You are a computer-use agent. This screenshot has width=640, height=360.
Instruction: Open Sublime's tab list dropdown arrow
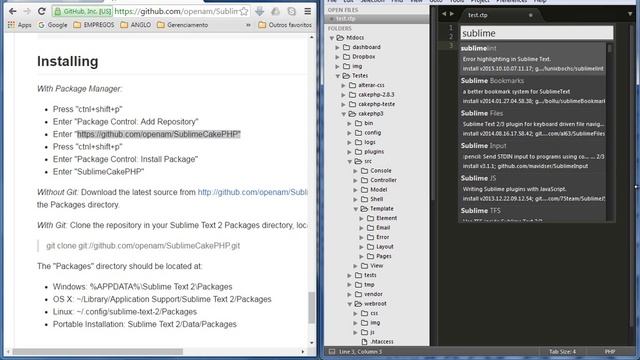(x=631, y=14)
